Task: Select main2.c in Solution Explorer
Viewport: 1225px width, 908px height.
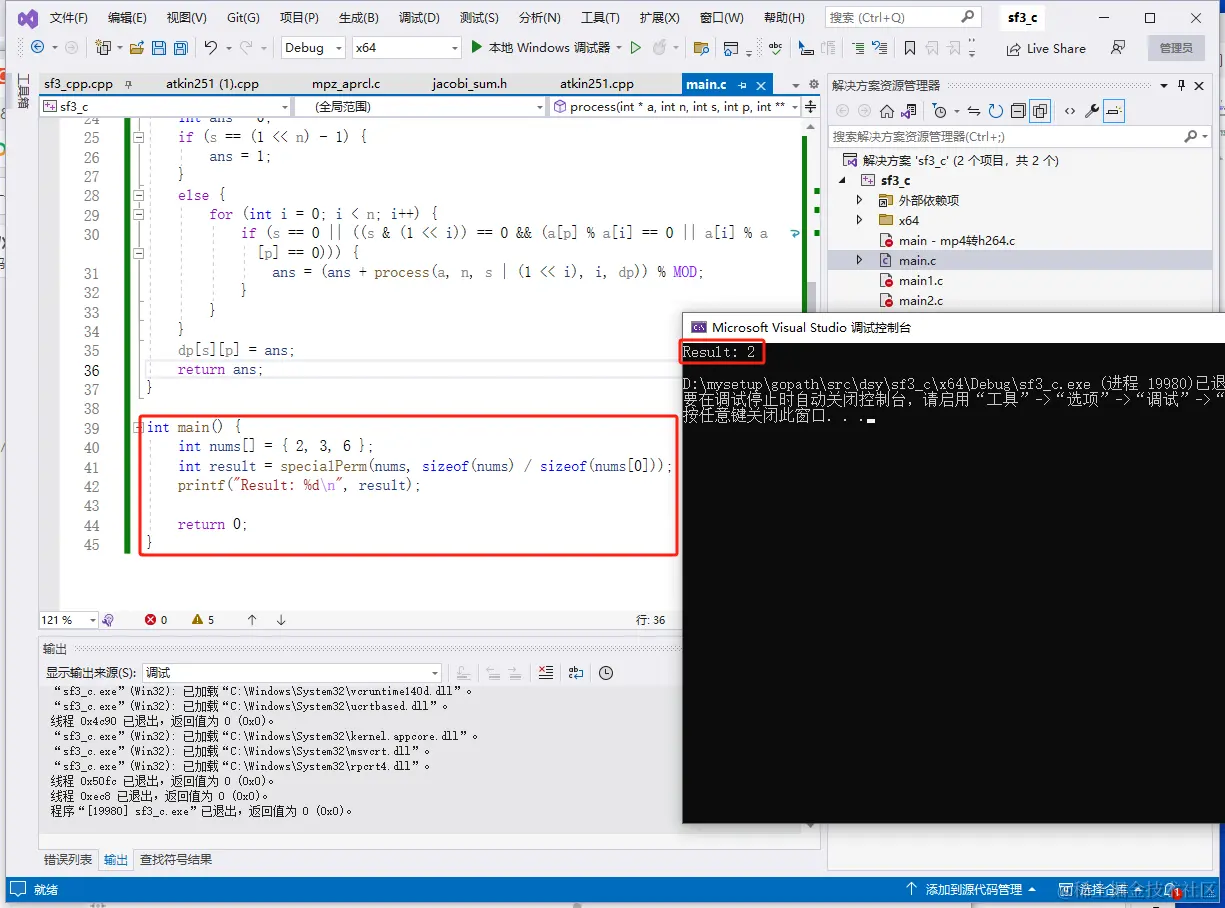Action: coord(920,300)
